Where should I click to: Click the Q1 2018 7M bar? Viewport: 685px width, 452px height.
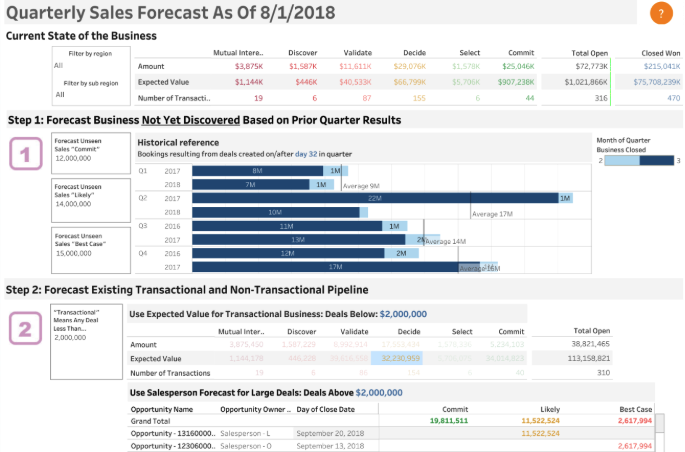[x=250, y=185]
